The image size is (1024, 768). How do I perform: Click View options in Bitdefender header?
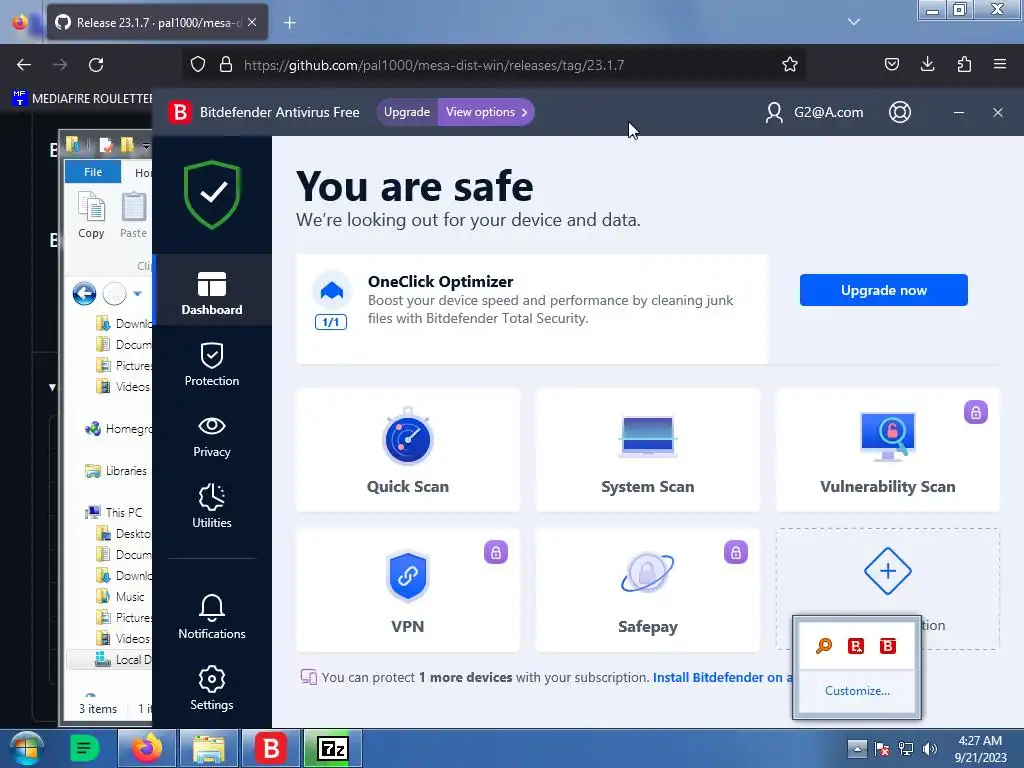click(x=486, y=112)
